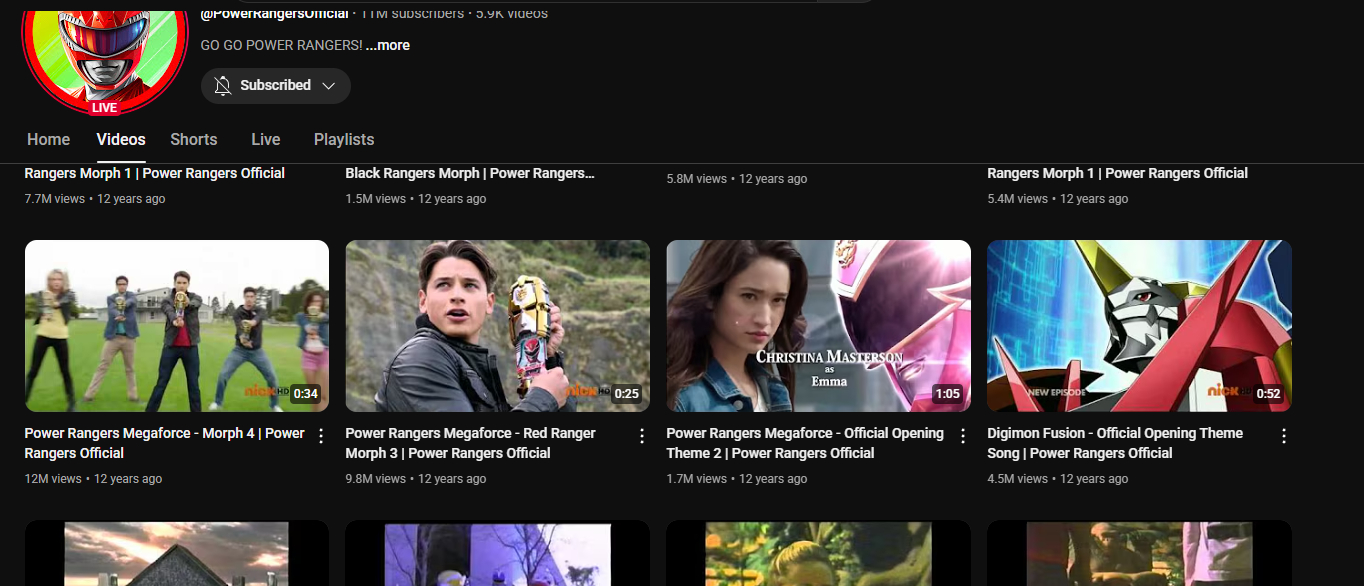Open Power Rangers Megaforce Morph 4 title link
Image resolution: width=1364 pixels, height=586 pixels.
tap(164, 443)
